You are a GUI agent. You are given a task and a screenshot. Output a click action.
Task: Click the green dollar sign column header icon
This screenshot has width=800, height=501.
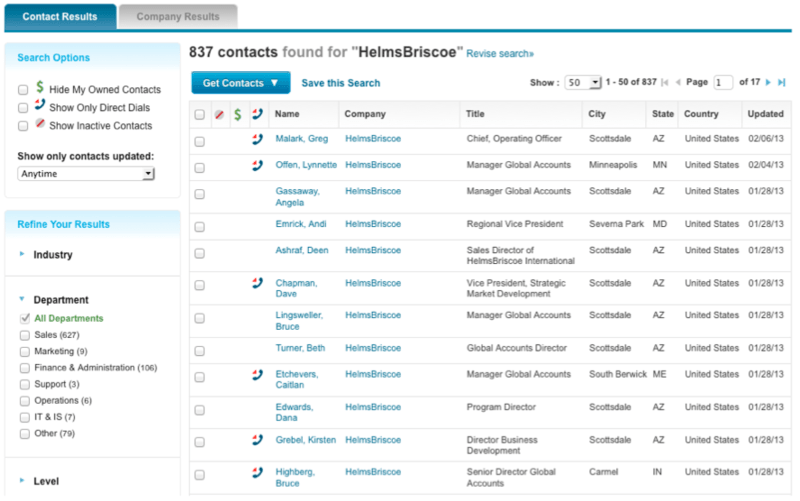[238, 115]
